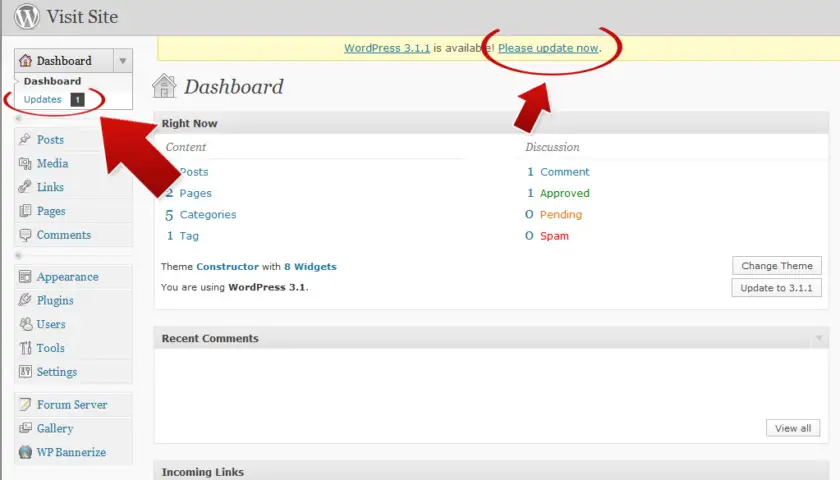
Task: Click the Constructor theme link
Action: click(227, 267)
